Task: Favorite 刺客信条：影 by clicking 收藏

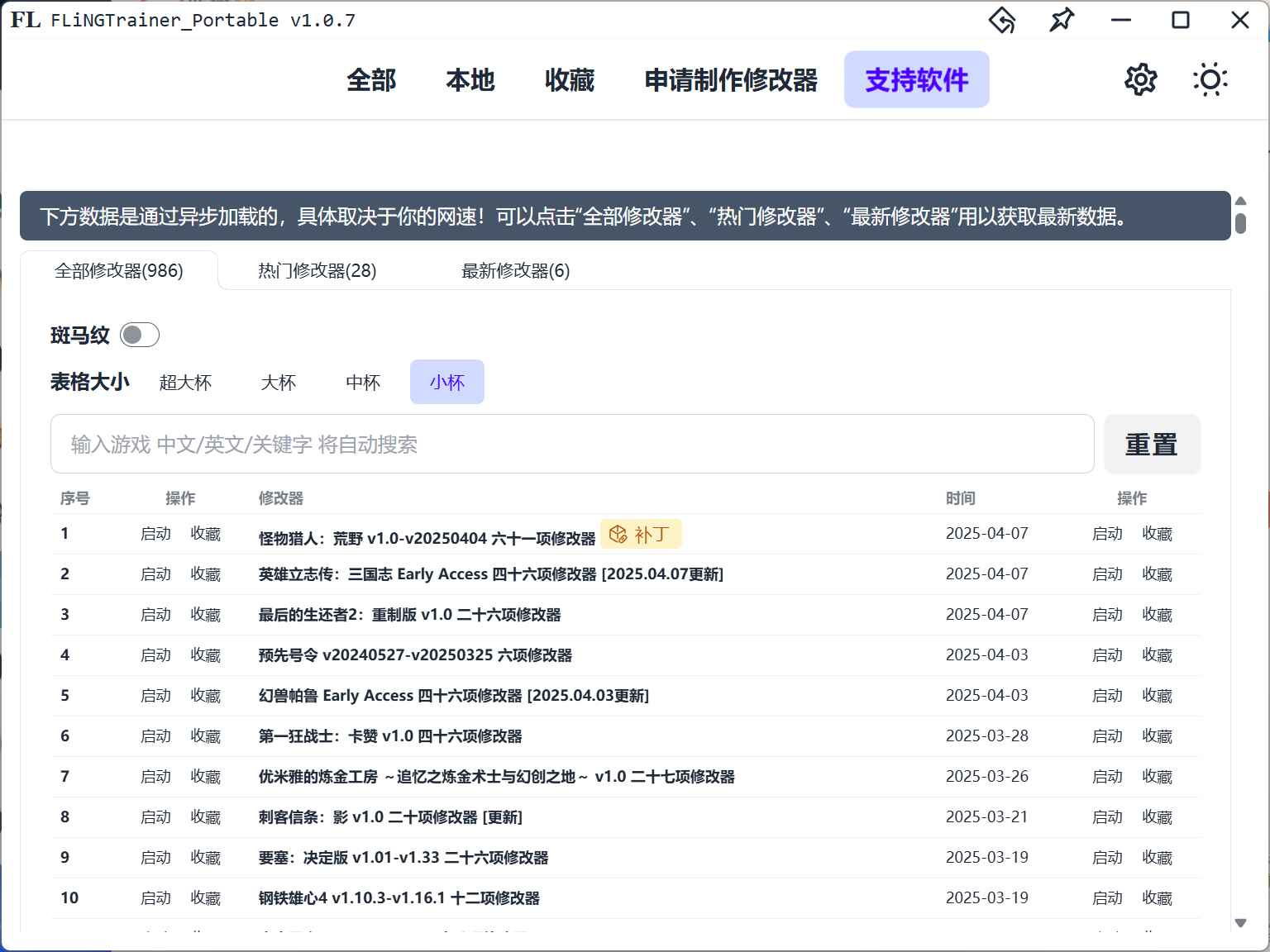Action: pyautogui.click(x=207, y=816)
